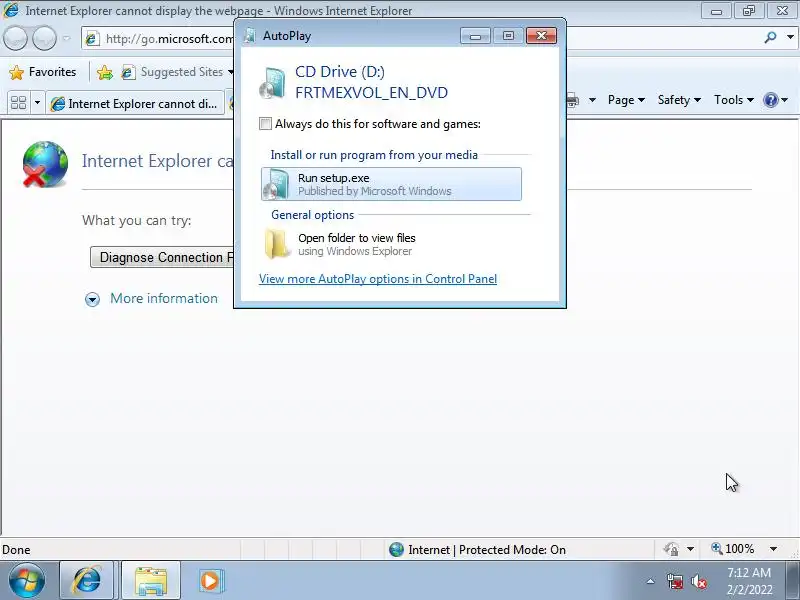
Task: Click the Internet Protected Mode status
Action: 477,549
